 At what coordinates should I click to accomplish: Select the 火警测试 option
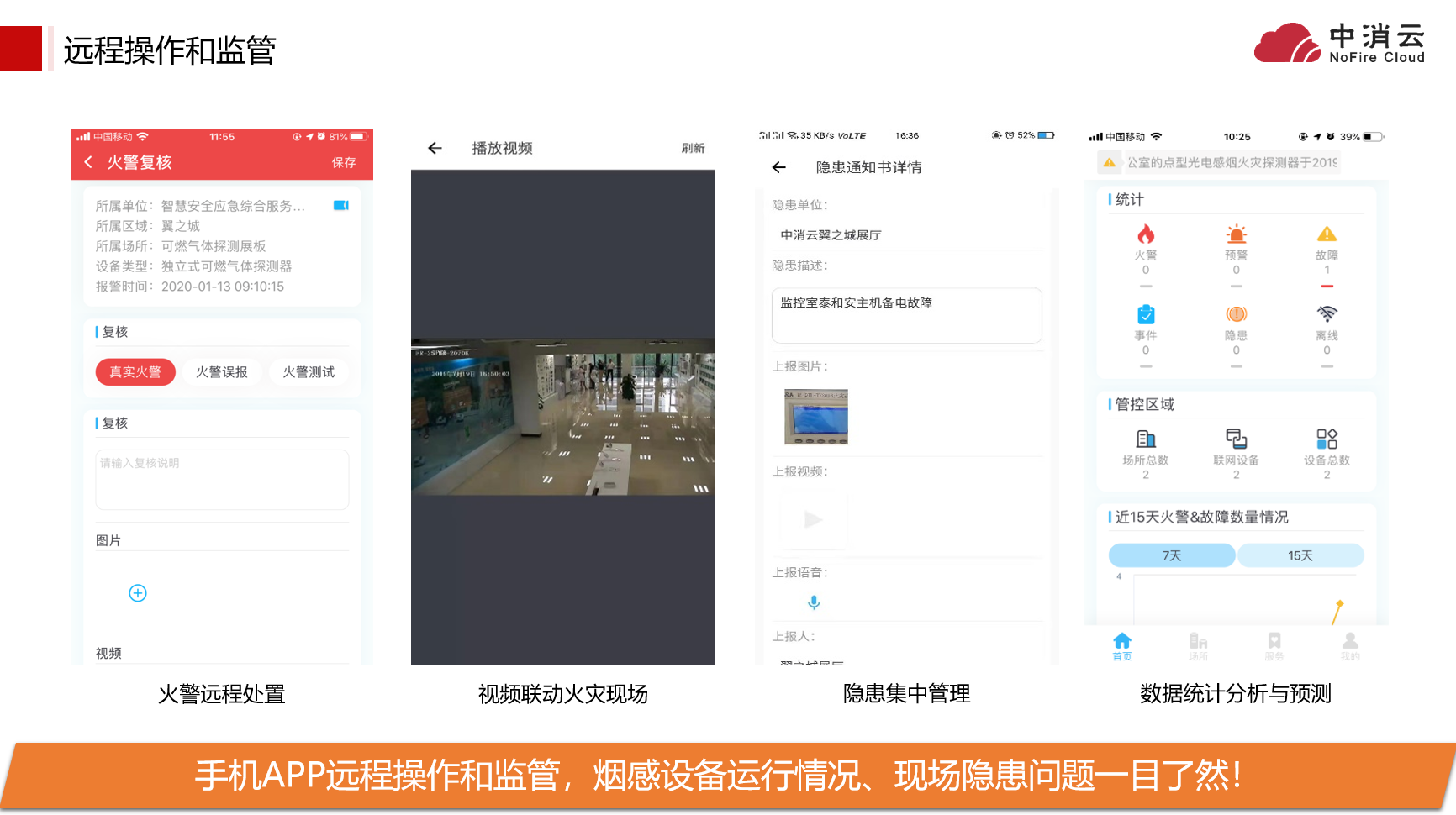pyautogui.click(x=309, y=372)
